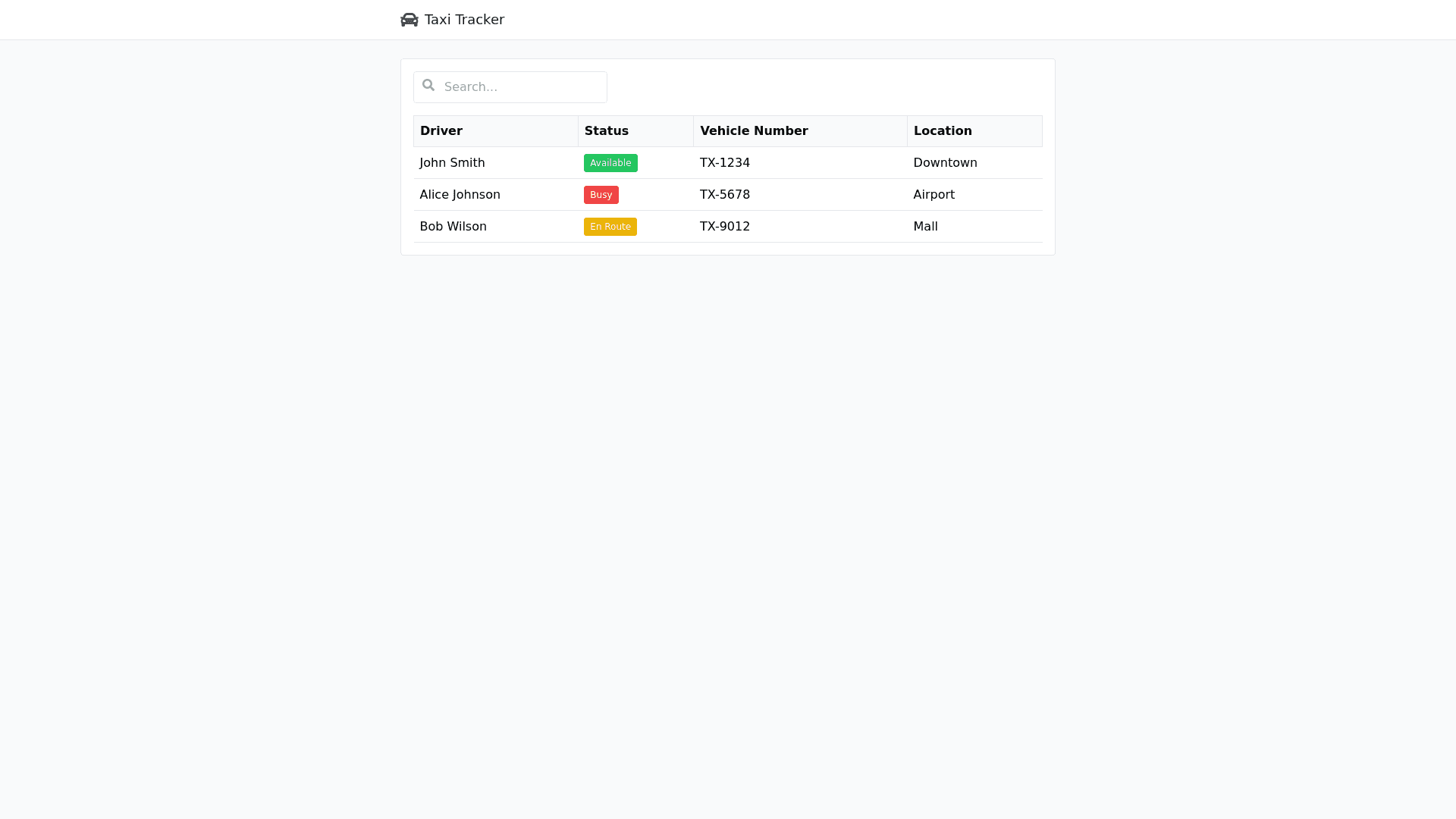The width and height of the screenshot is (1456, 819).
Task: Click the green Available status badge
Action: (x=610, y=163)
